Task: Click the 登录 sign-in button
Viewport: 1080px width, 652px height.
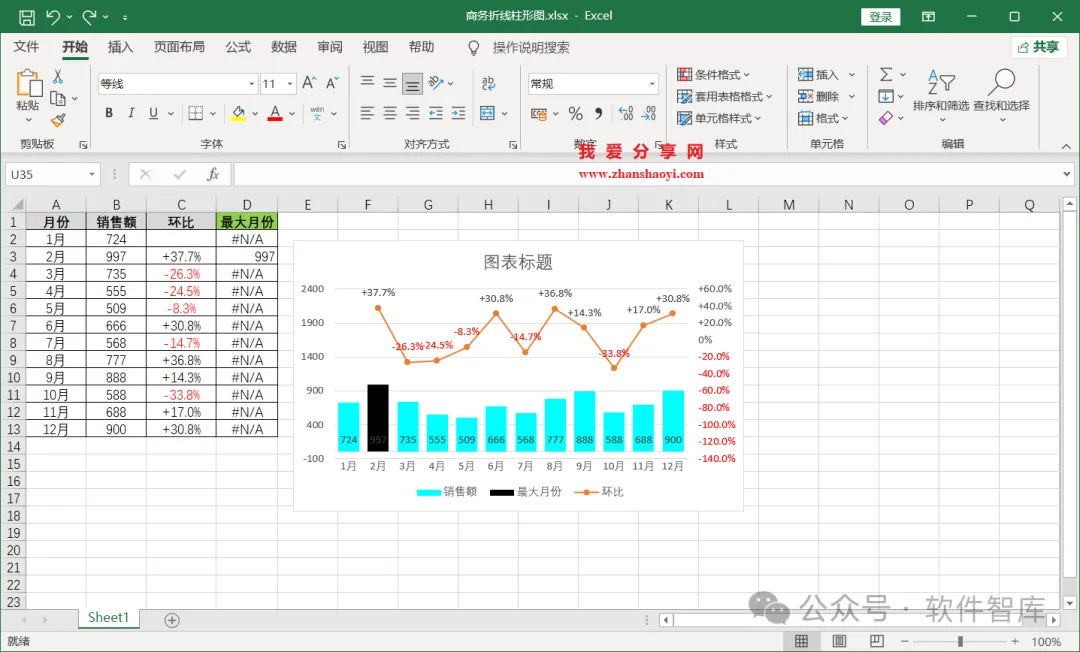Action: click(x=880, y=17)
